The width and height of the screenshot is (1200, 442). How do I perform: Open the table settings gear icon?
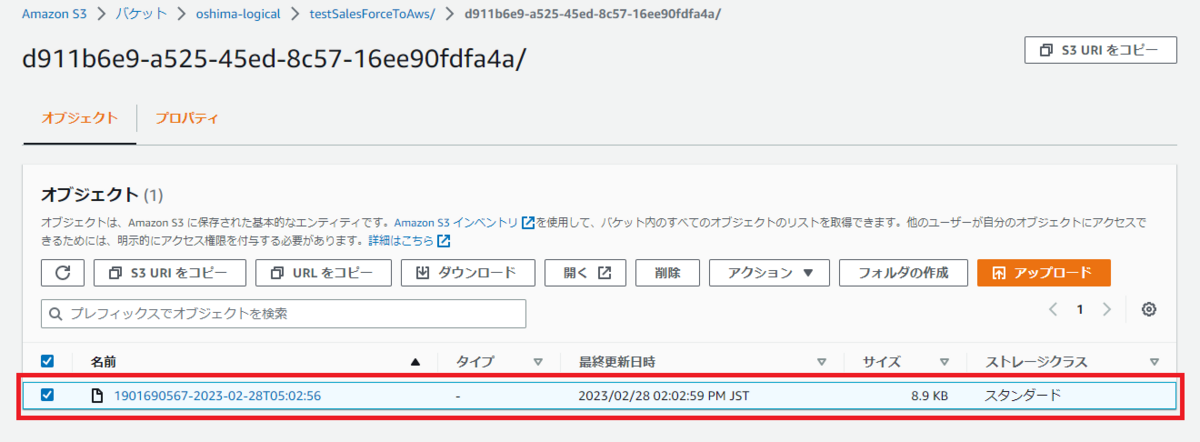click(x=1149, y=310)
